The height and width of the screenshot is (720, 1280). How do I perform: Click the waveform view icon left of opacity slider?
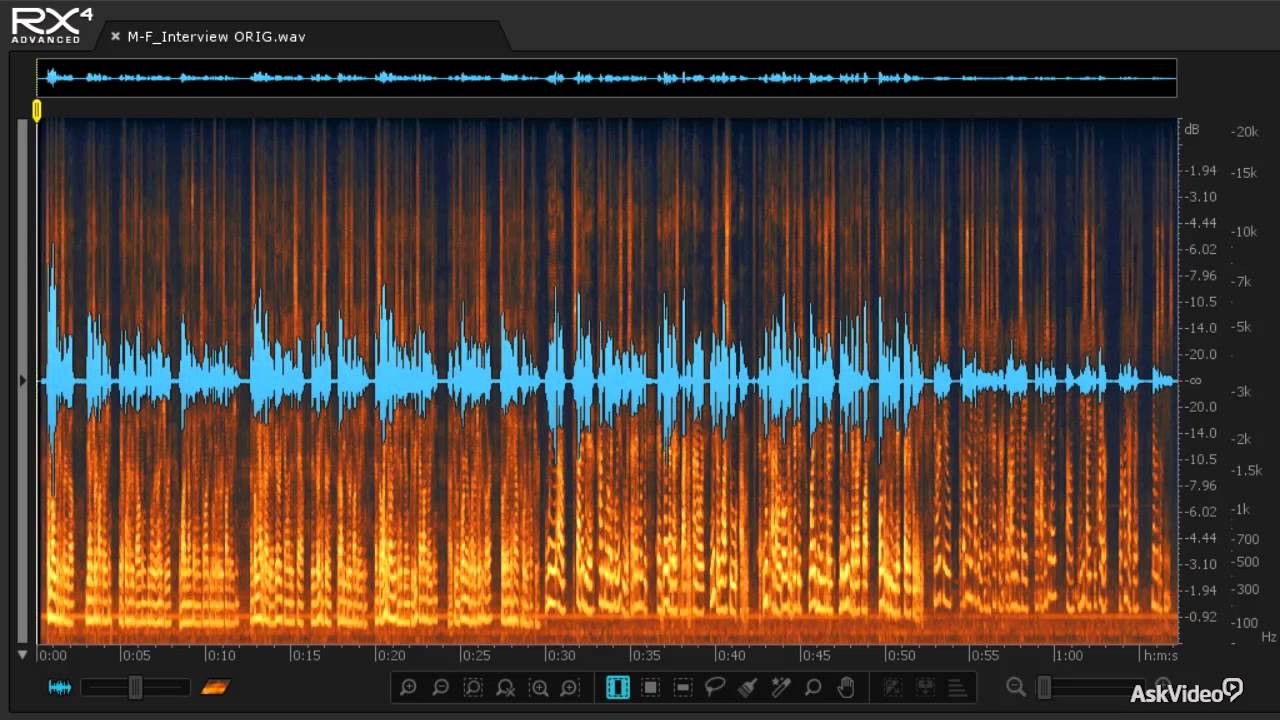(60, 687)
